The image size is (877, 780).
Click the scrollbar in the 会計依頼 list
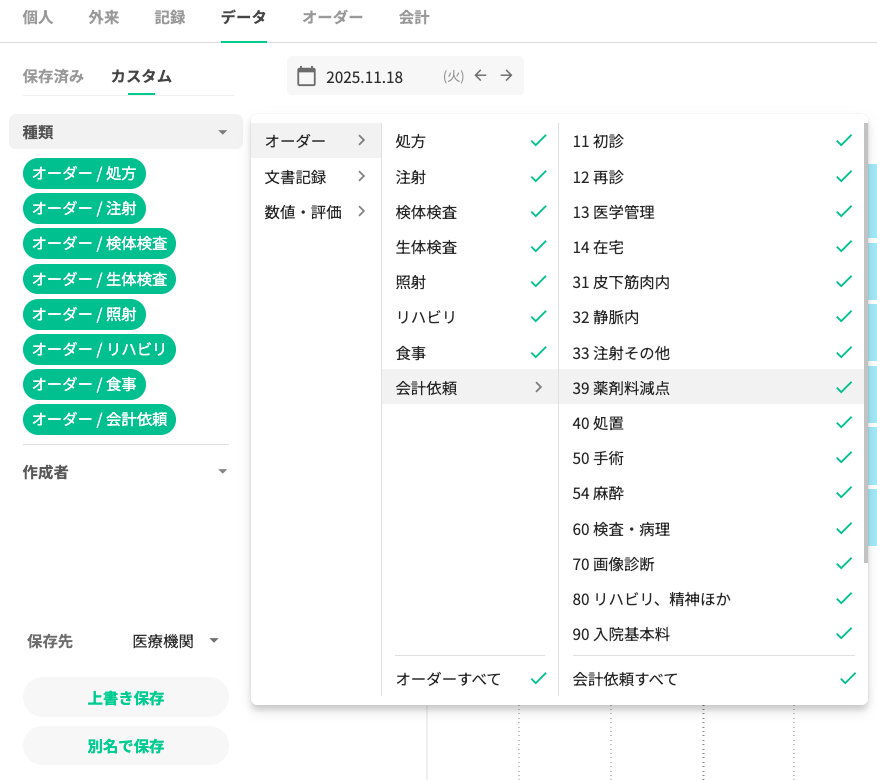pyautogui.click(x=865, y=340)
